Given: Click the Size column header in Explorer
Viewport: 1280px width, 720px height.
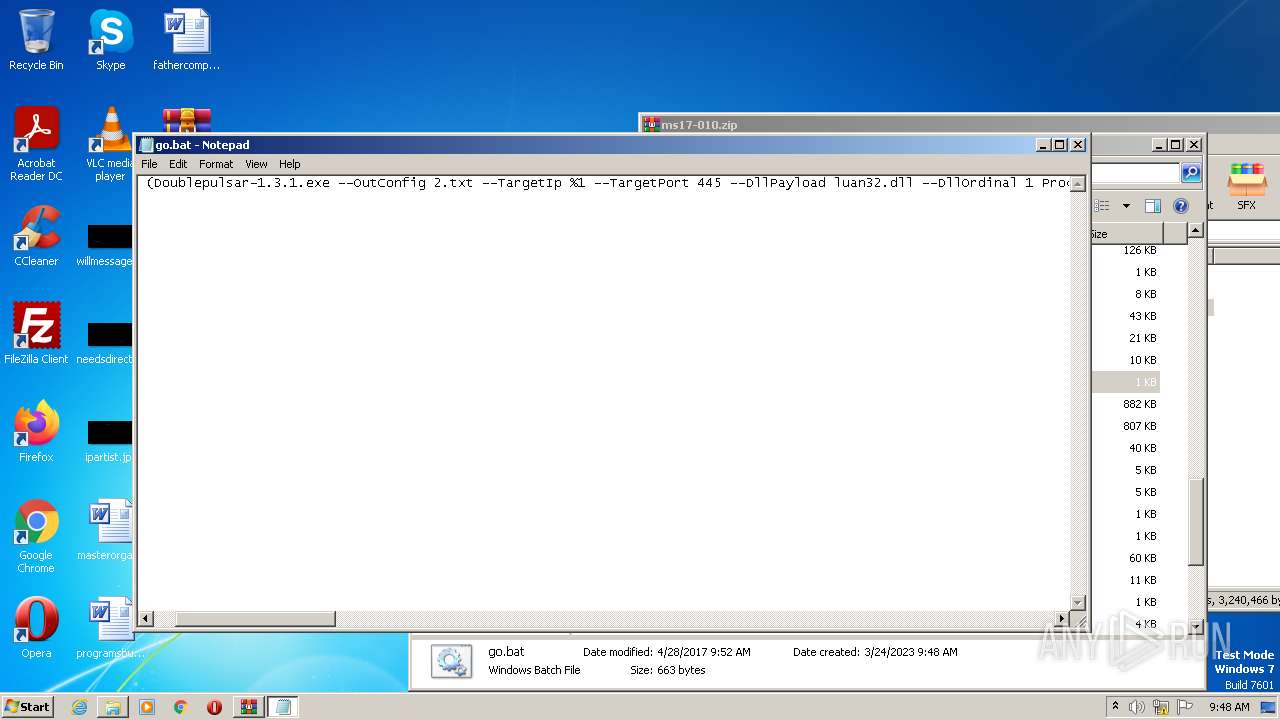Looking at the screenshot, I should 1126,234.
